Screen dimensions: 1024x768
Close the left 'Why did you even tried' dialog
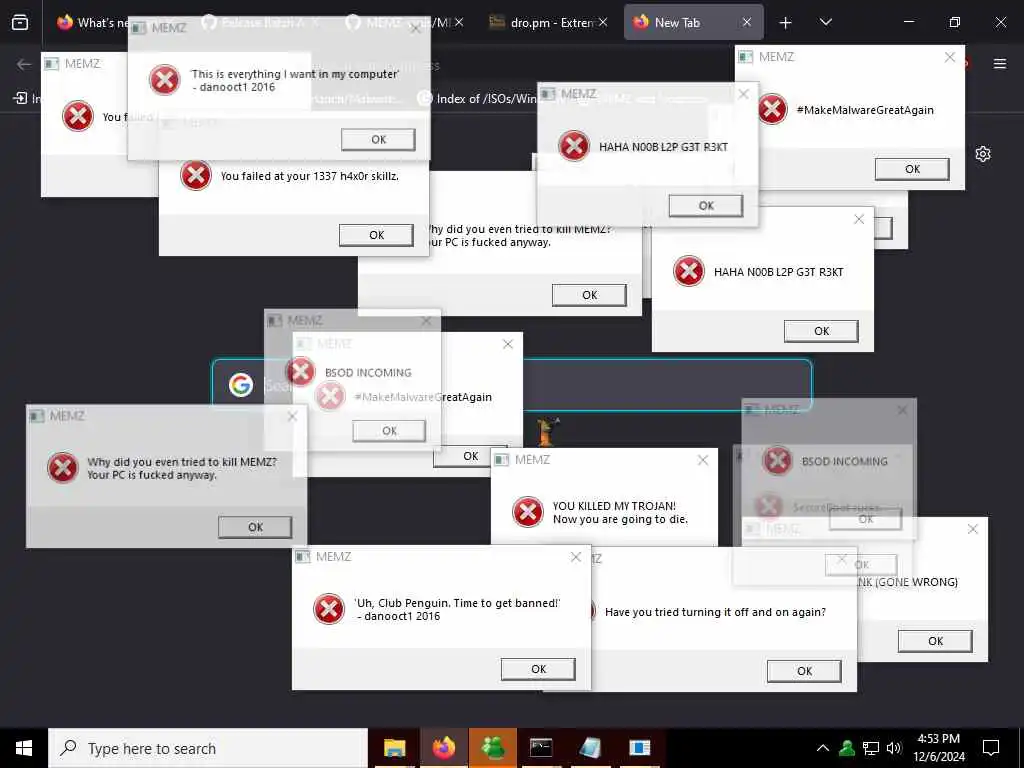[x=292, y=417]
